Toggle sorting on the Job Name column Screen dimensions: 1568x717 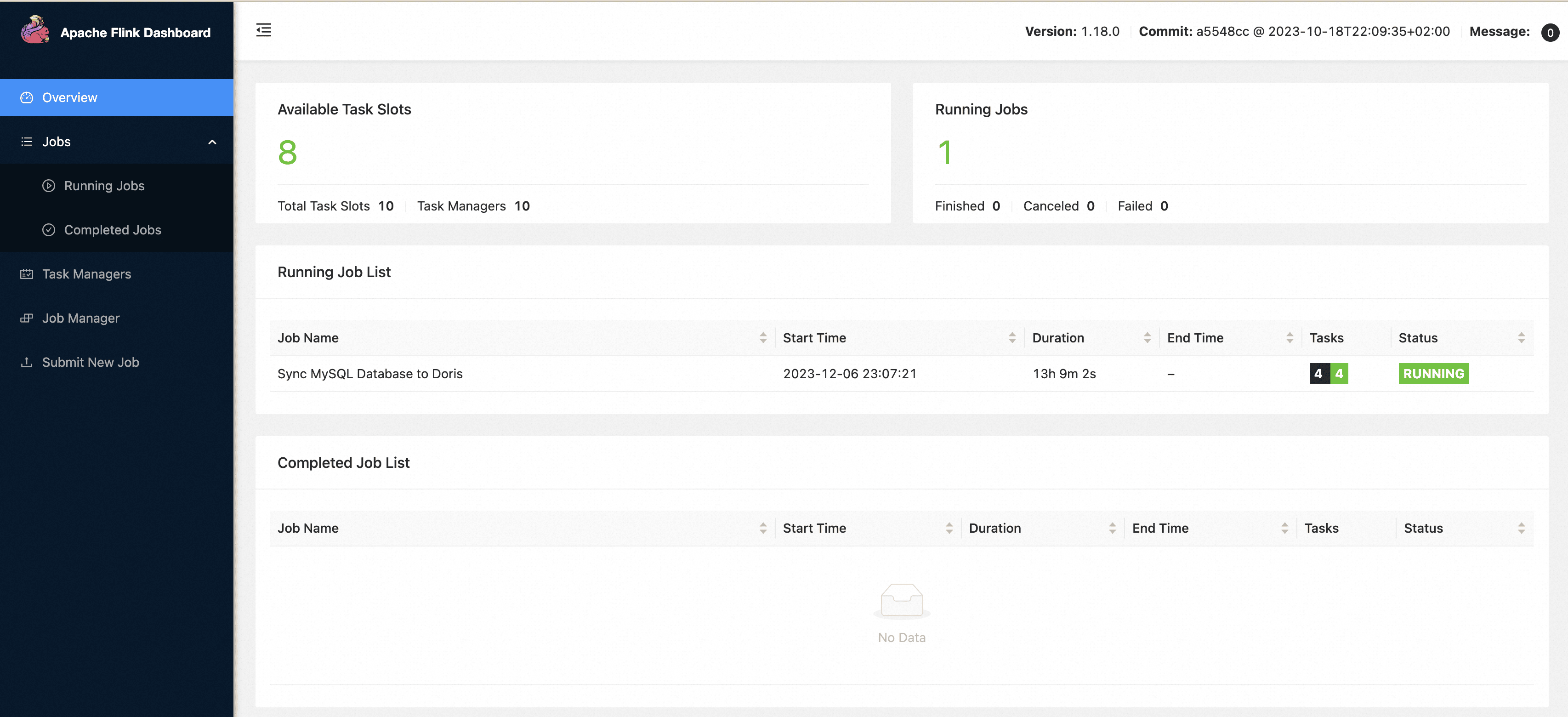[x=763, y=338]
